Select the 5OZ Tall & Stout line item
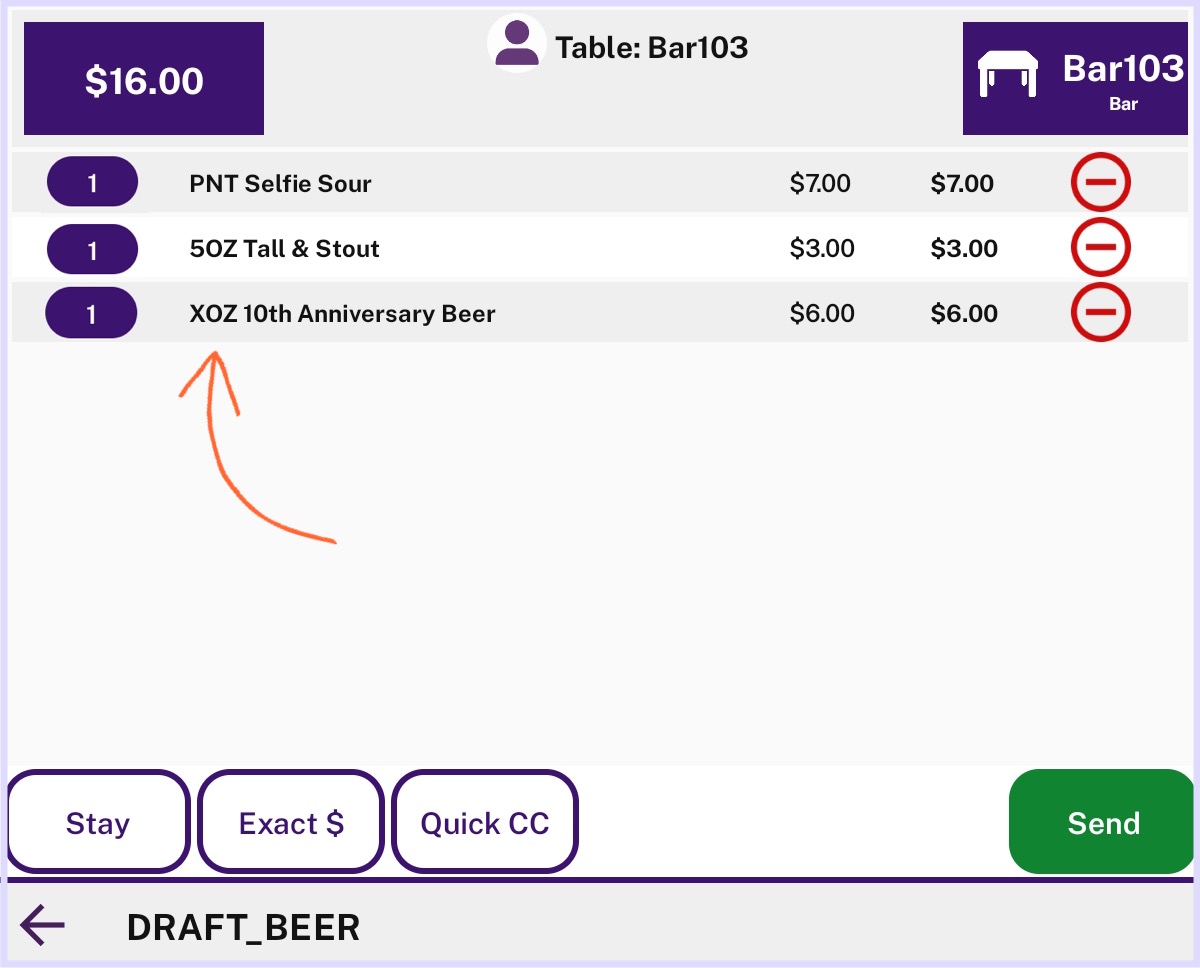This screenshot has height=968, width=1200. [600, 248]
